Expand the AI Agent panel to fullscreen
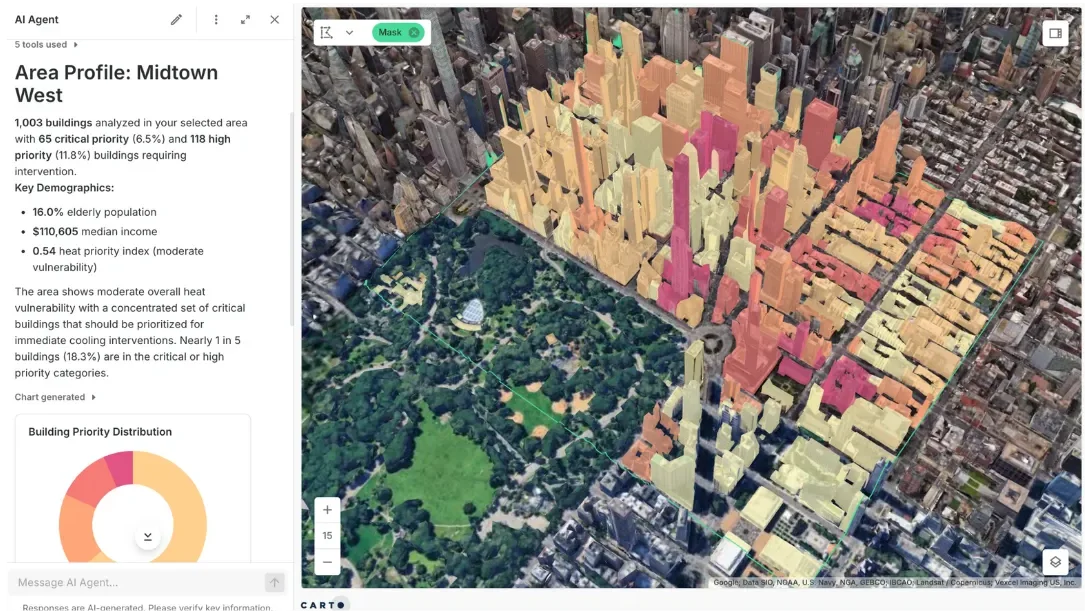The height and width of the screenshot is (616, 1092). (x=245, y=19)
